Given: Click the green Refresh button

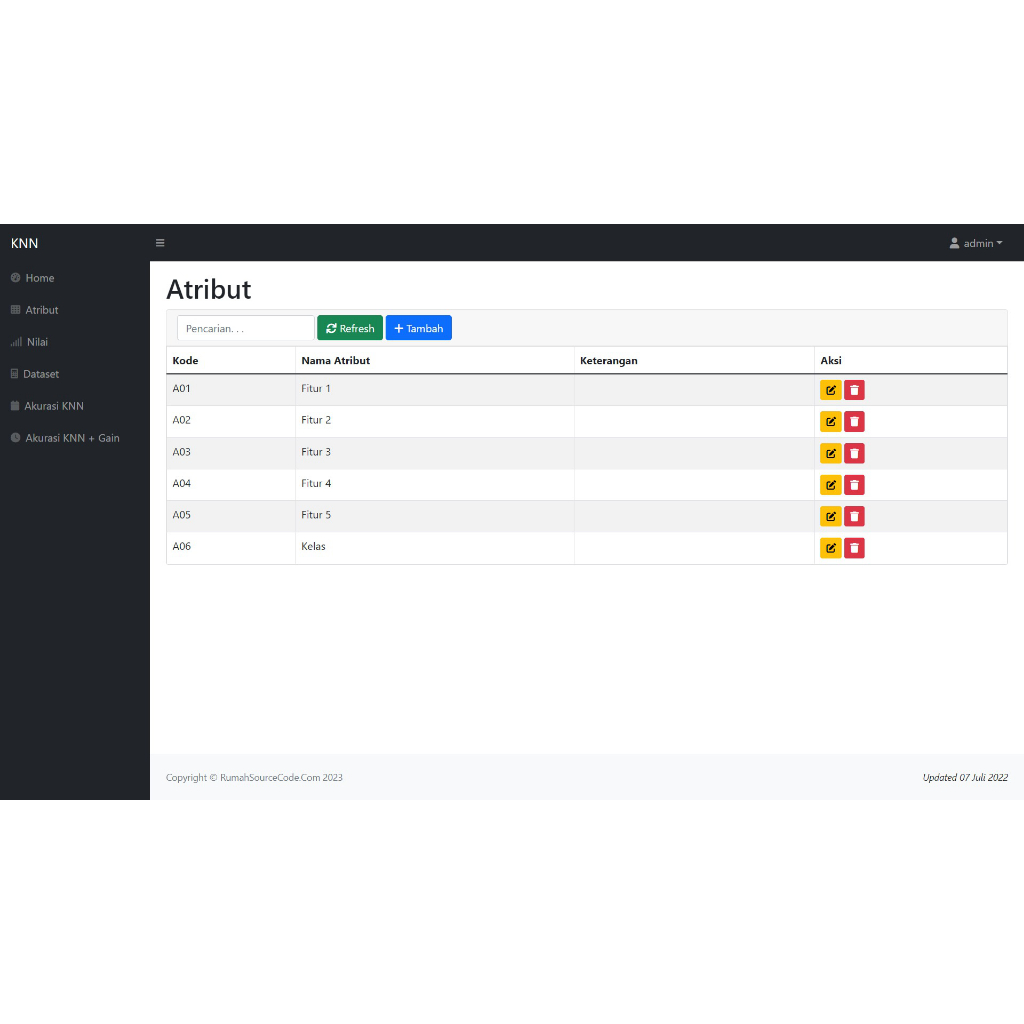Looking at the screenshot, I should click(350, 328).
